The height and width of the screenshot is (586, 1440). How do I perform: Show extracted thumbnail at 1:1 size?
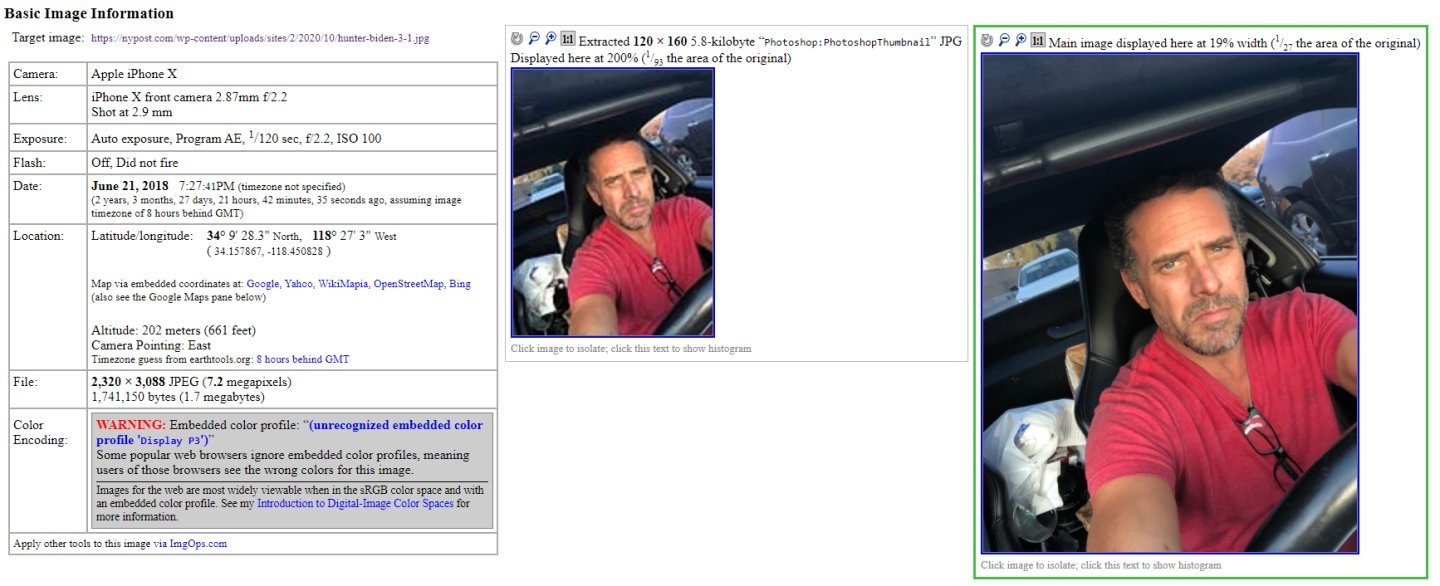tap(568, 39)
